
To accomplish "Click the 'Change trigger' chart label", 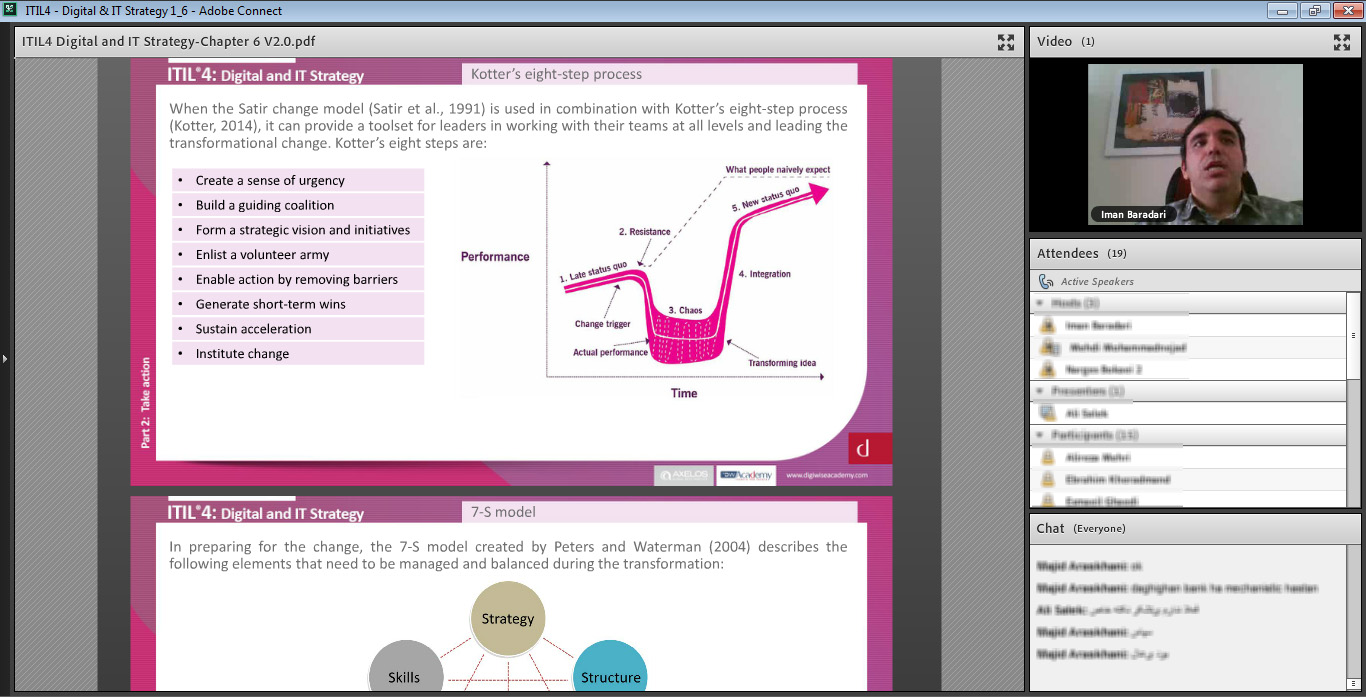I will [603, 324].
